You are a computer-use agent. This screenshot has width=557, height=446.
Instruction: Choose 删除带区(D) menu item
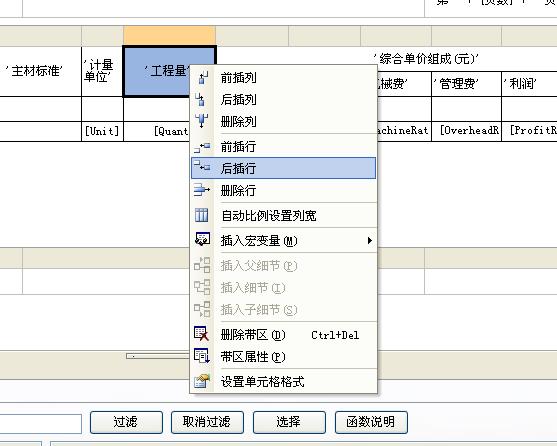[x=283, y=335]
